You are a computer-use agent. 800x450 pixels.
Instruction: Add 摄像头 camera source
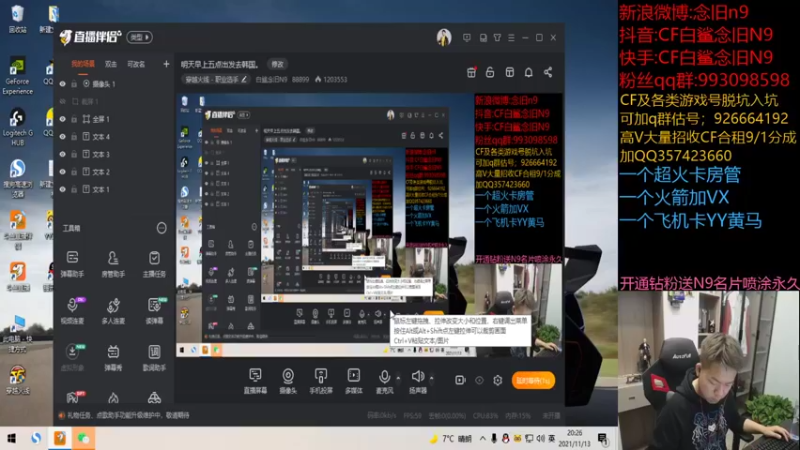point(288,381)
